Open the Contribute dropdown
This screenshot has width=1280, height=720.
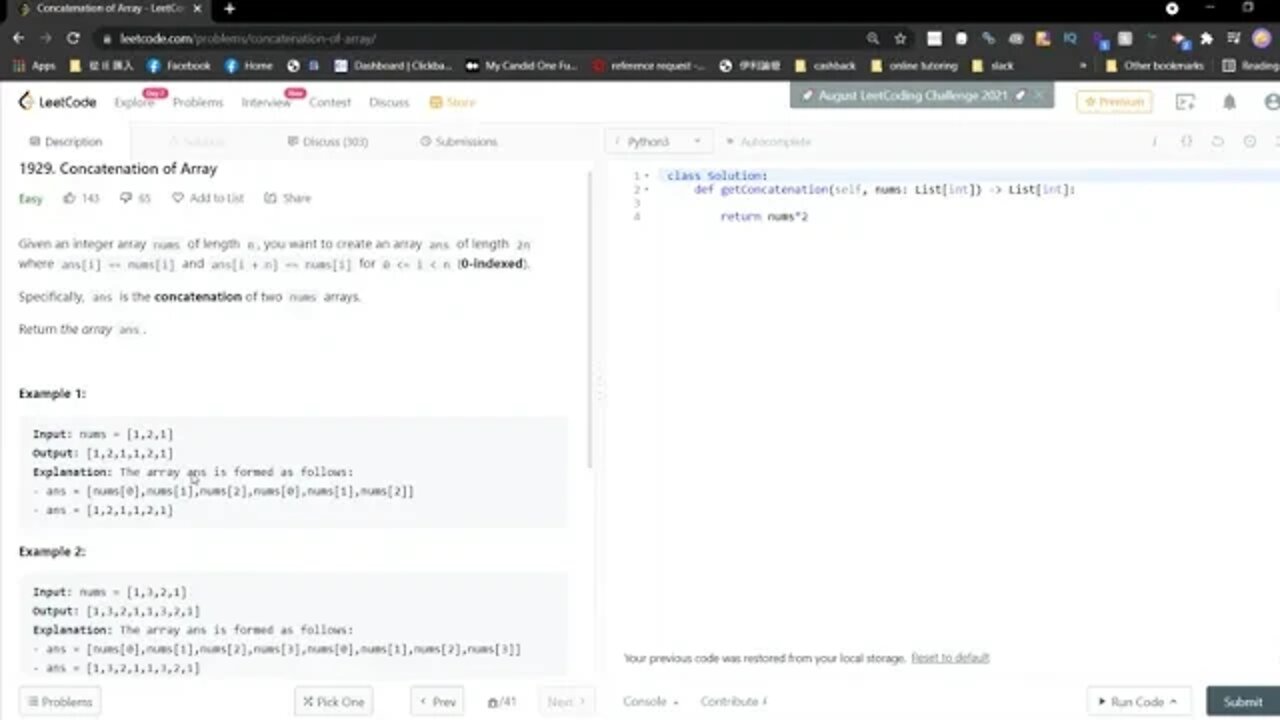tap(734, 701)
